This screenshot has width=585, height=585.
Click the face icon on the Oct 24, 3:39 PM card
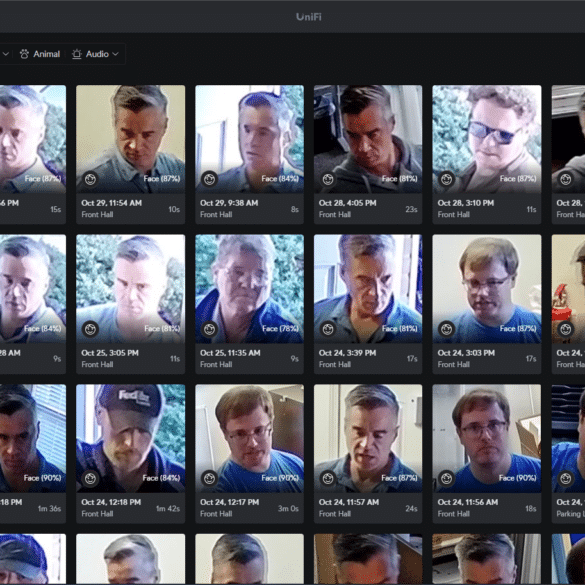[328, 329]
